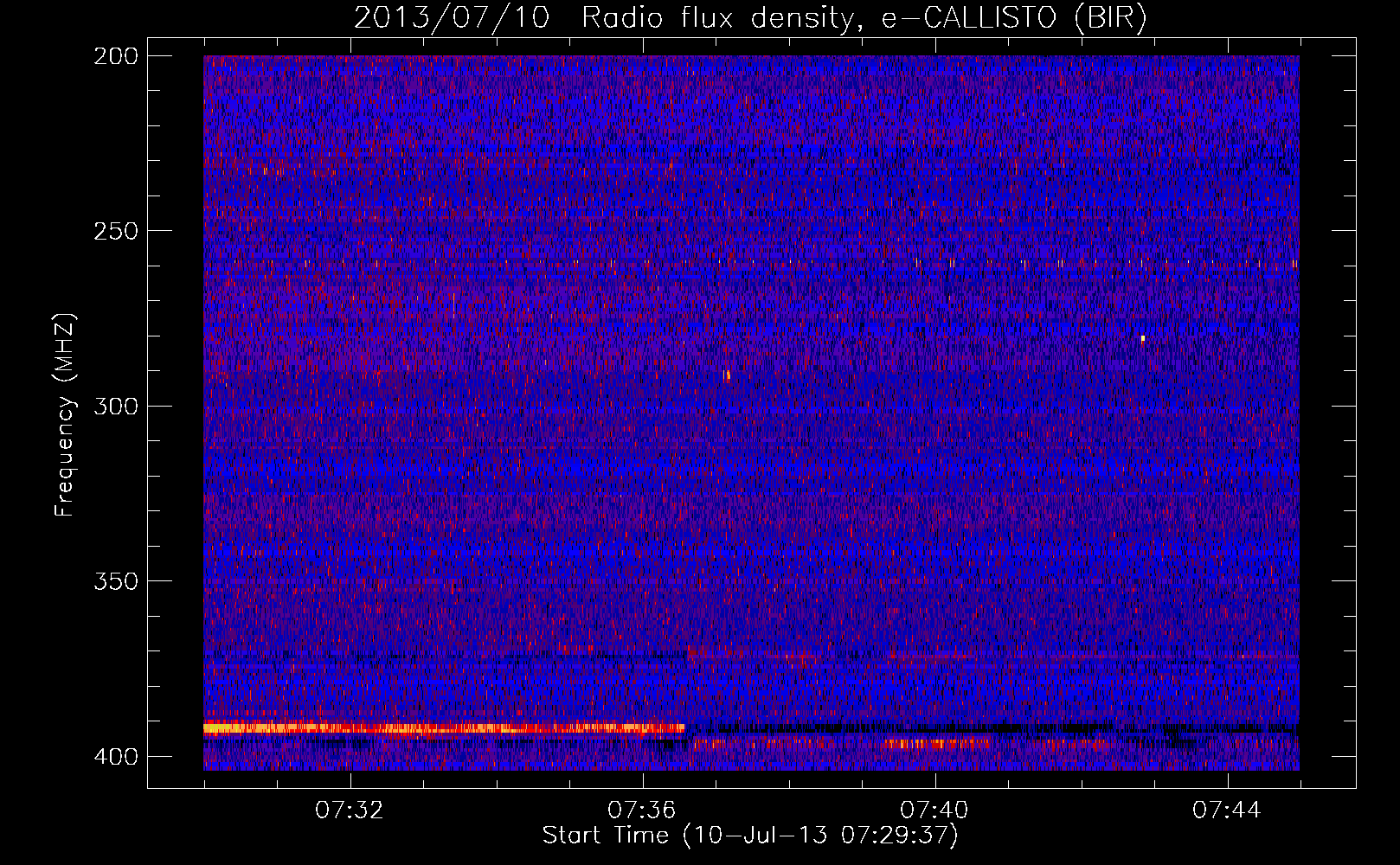
Task: Click the red-yellow burst near 397 MHz at 07:40
Action: pos(939,743)
